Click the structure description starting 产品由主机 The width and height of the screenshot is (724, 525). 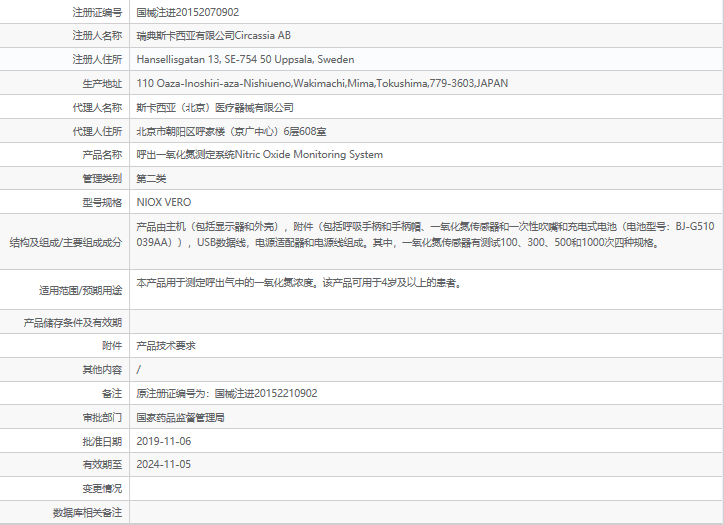coord(425,234)
